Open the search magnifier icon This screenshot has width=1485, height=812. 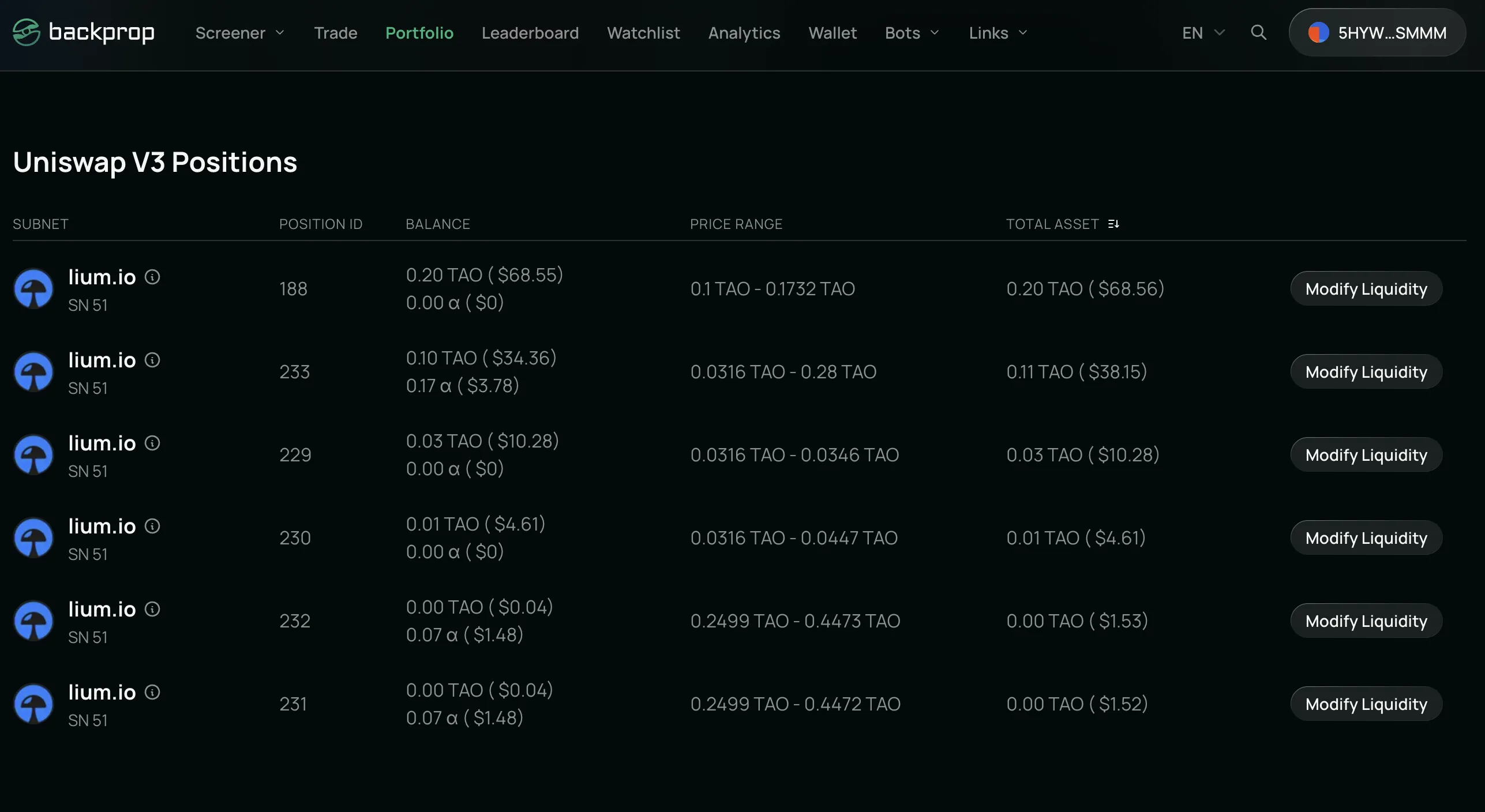point(1258,32)
